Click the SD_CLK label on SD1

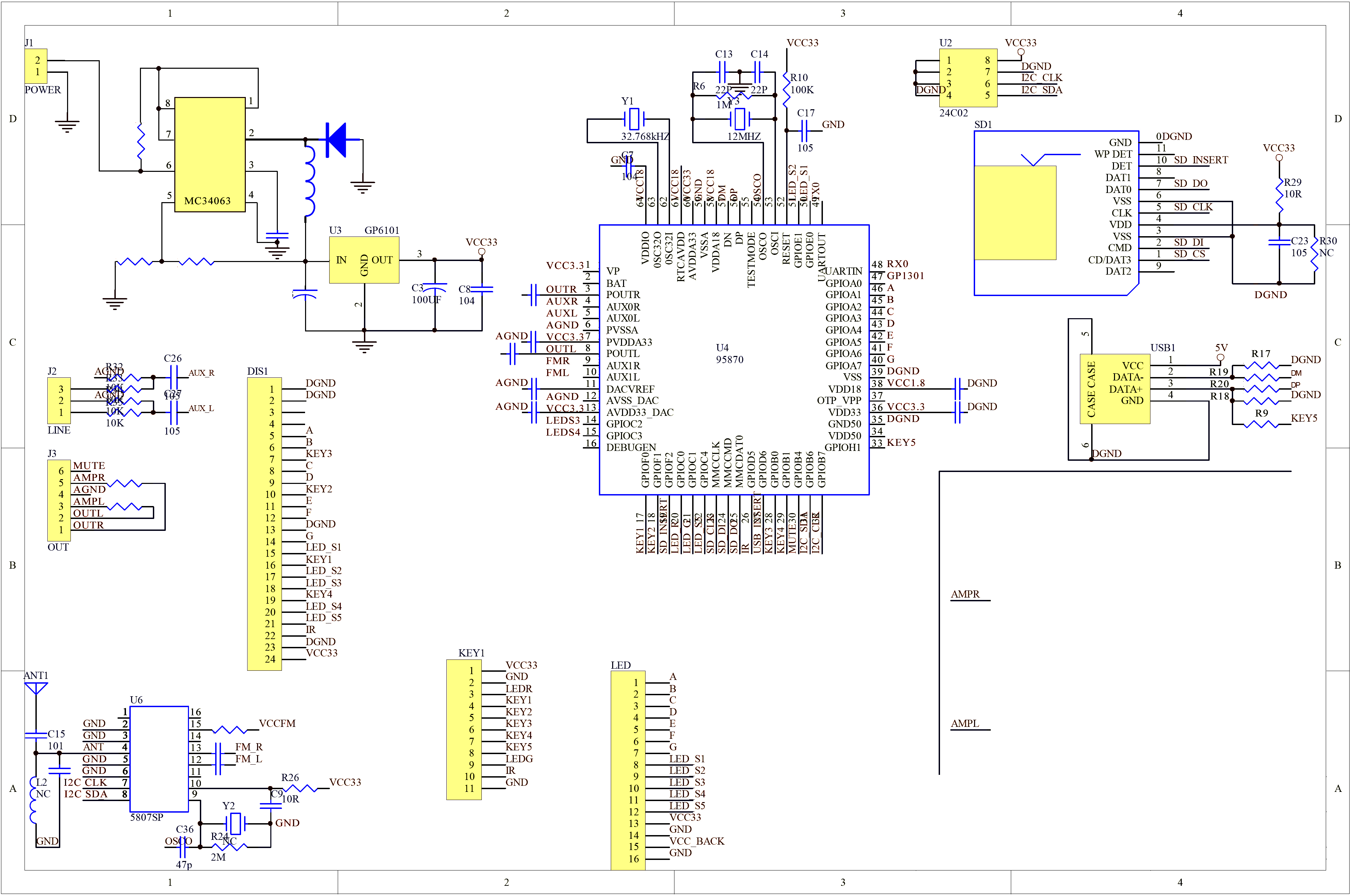point(1194,207)
